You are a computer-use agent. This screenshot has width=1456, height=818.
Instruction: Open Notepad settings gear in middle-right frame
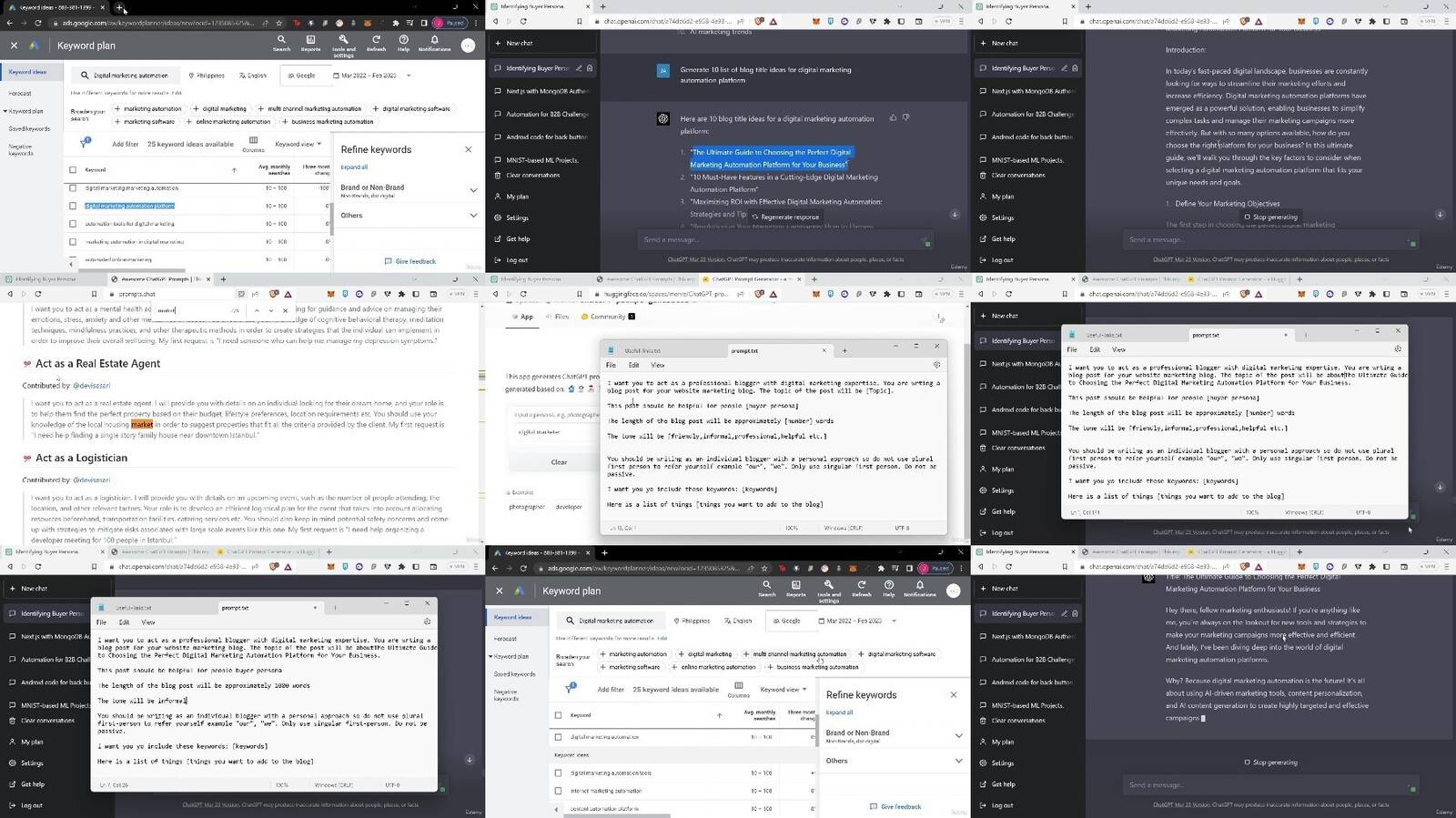pyautogui.click(x=1398, y=349)
